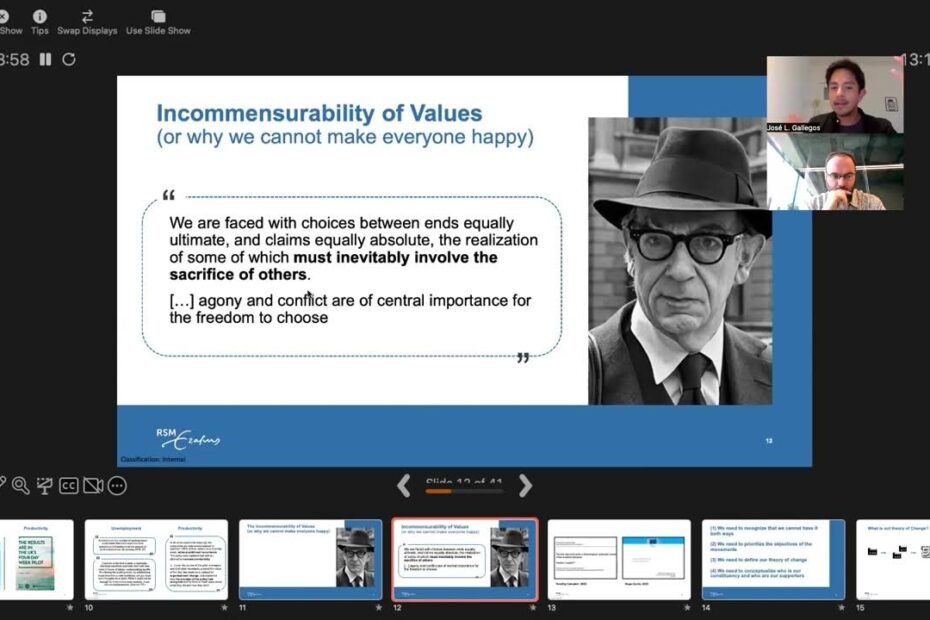Reset the timer with the circular arrow
This screenshot has width=930, height=620.
point(69,59)
